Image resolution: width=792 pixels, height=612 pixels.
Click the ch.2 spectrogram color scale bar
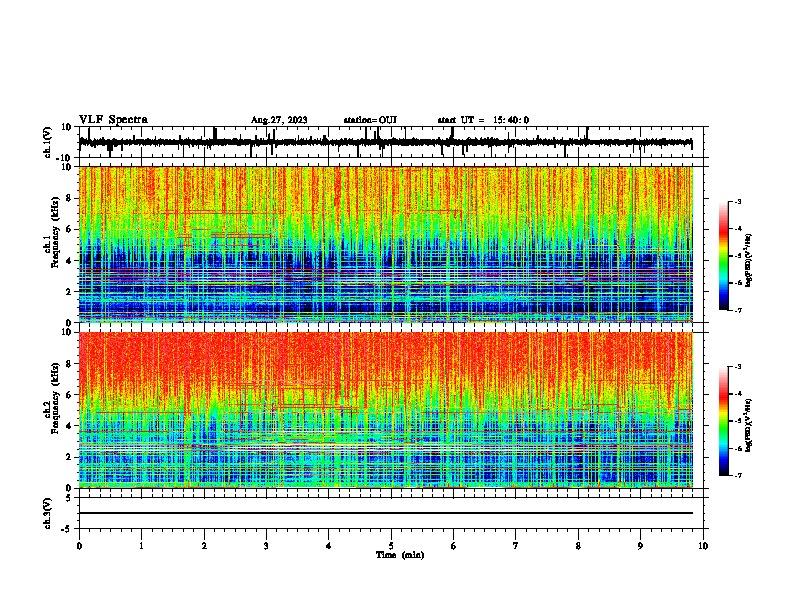(723, 421)
